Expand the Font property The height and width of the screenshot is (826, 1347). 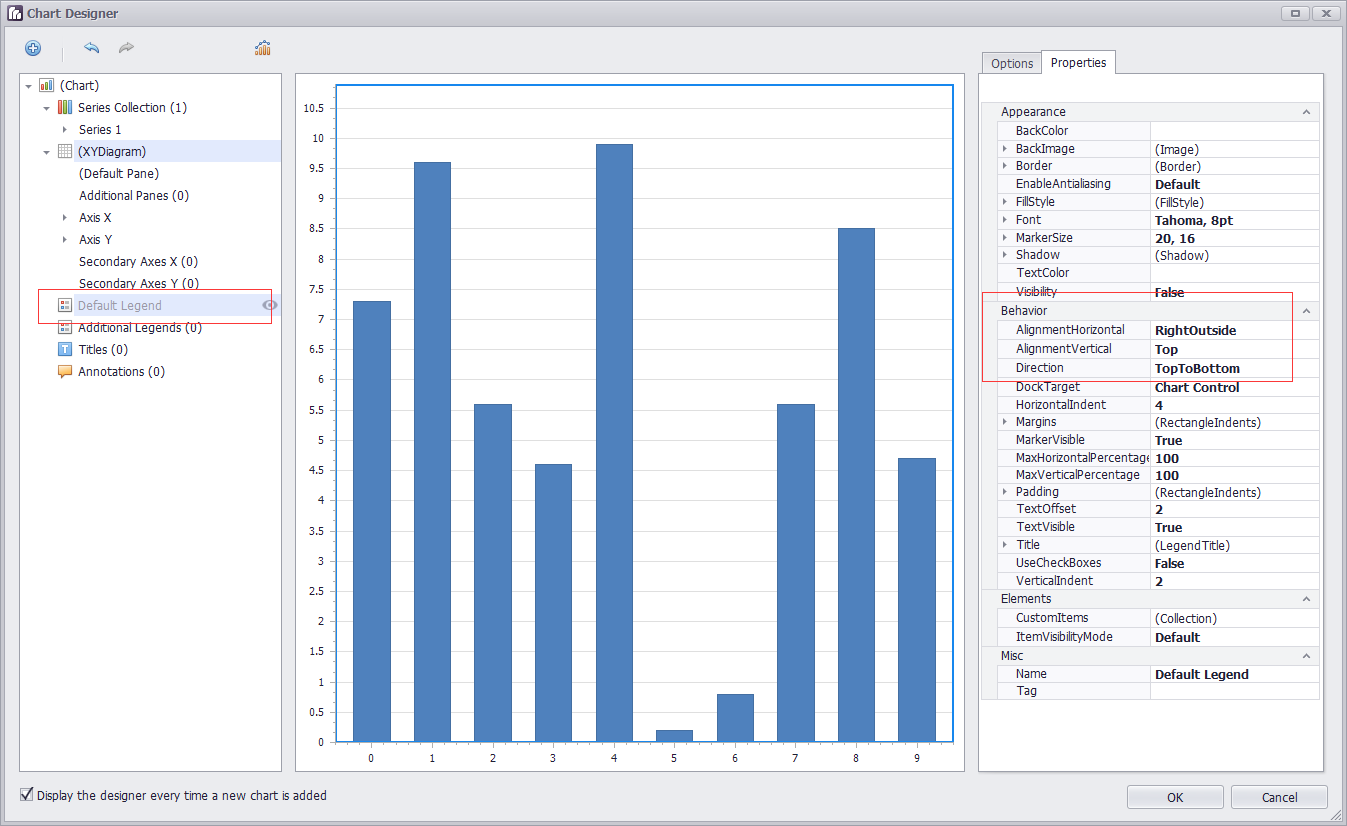coord(1005,220)
